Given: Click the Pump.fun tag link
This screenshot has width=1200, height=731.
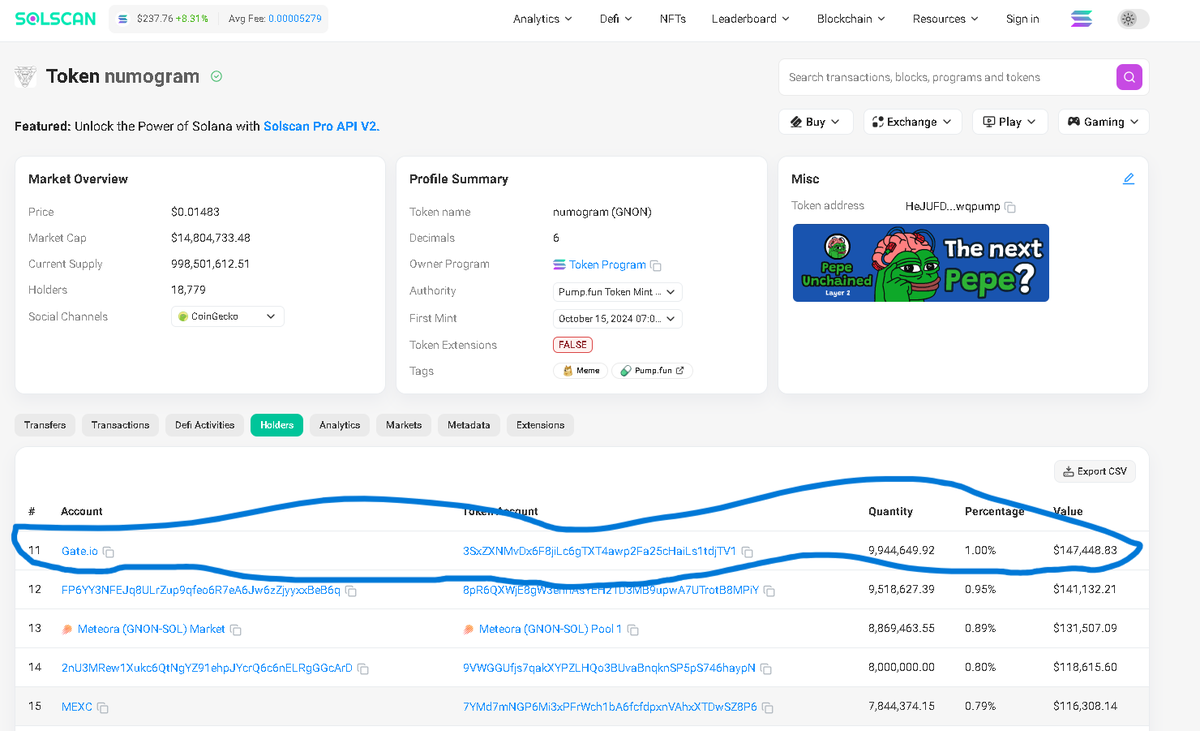Looking at the screenshot, I should click(652, 370).
